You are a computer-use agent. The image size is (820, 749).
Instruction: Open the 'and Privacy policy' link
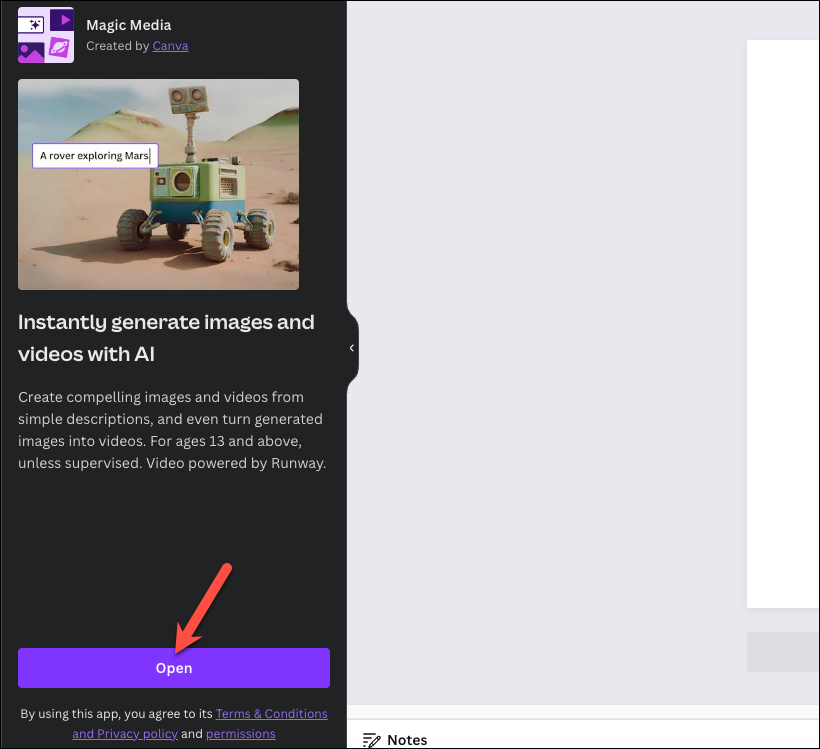pos(125,733)
